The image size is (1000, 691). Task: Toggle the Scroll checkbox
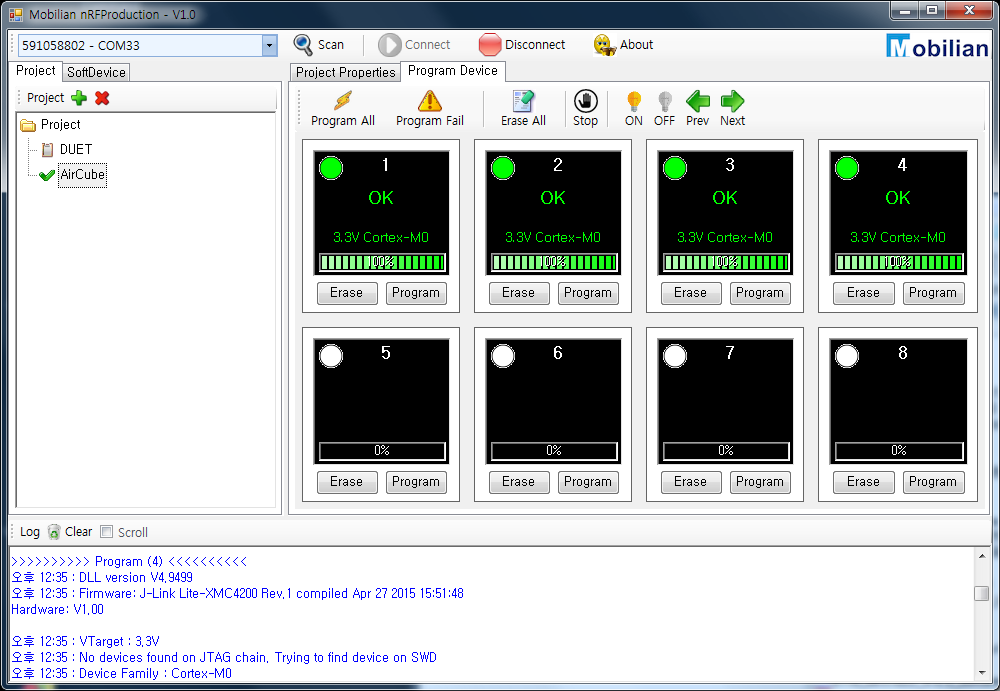tap(107, 531)
